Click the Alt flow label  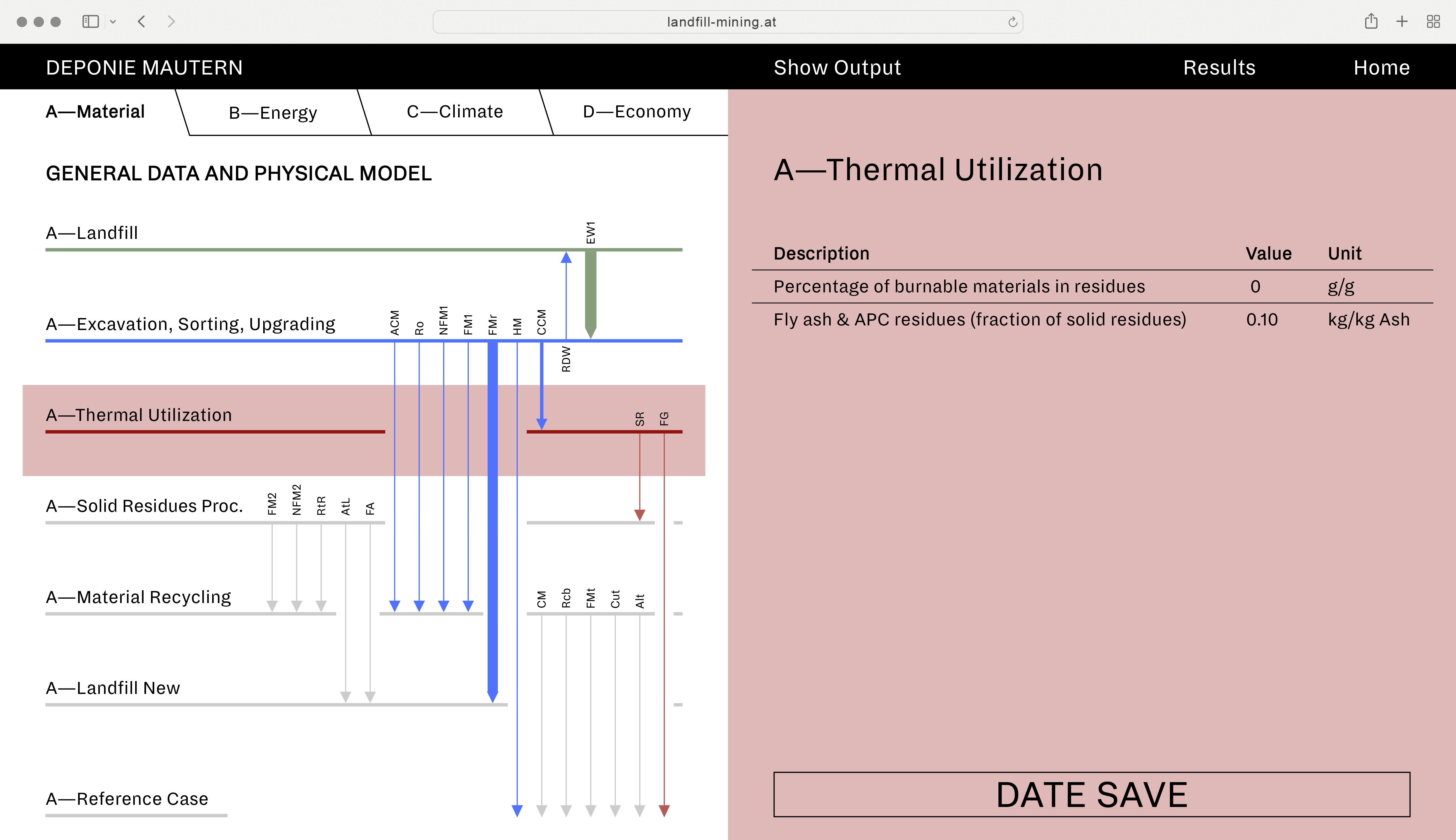click(x=640, y=601)
